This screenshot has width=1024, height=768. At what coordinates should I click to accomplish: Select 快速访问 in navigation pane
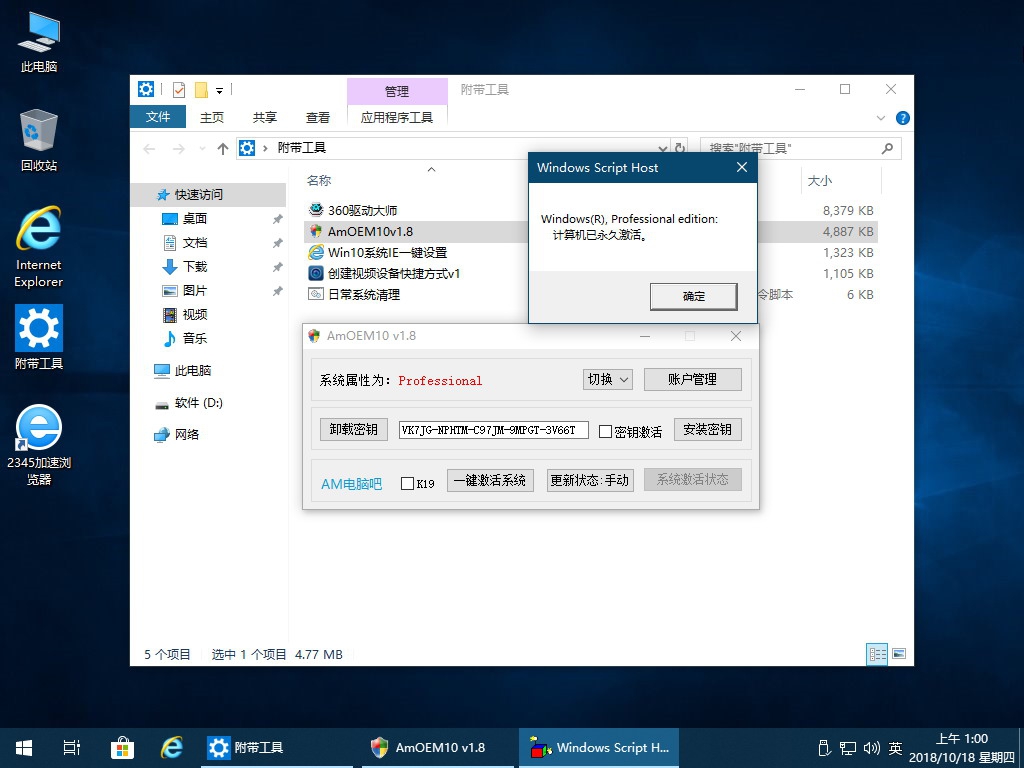pos(209,195)
